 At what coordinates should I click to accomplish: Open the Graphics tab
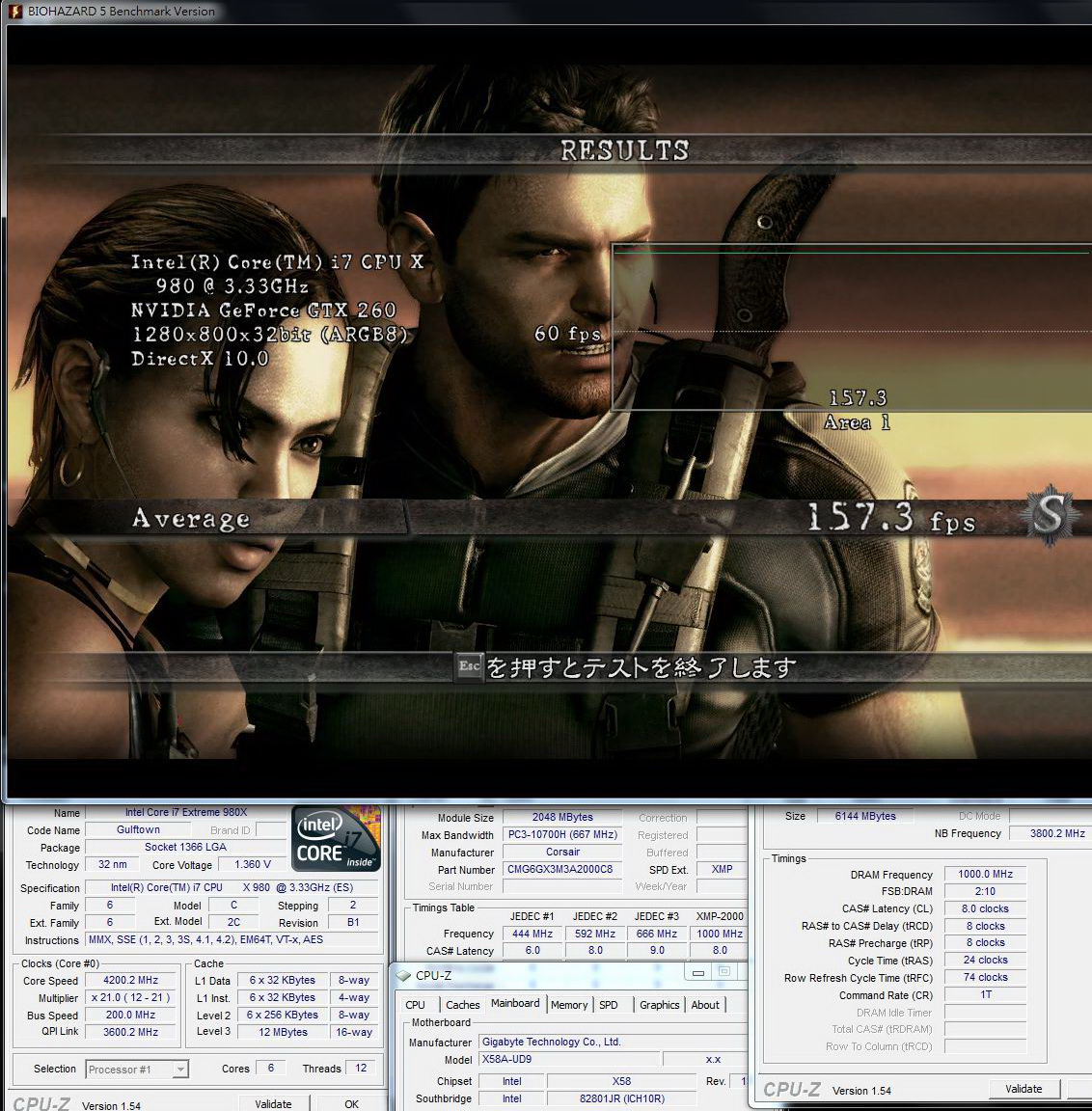(x=660, y=1005)
